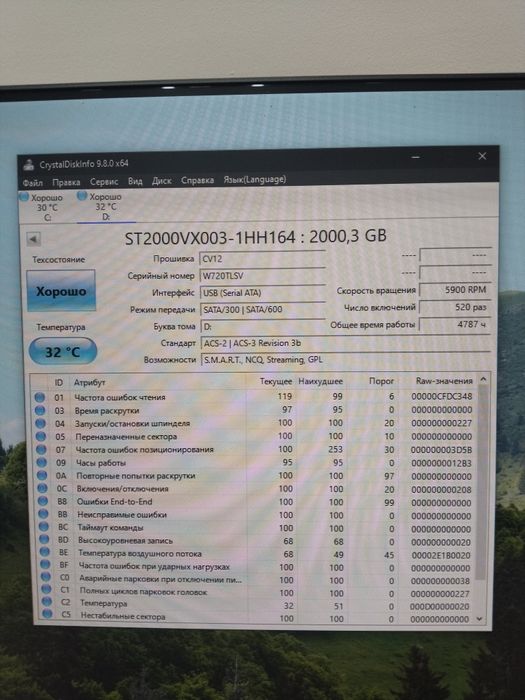Viewport: 525px width, 700px height.
Task: Select the Нестабильные сектора row
Action: tap(257, 617)
